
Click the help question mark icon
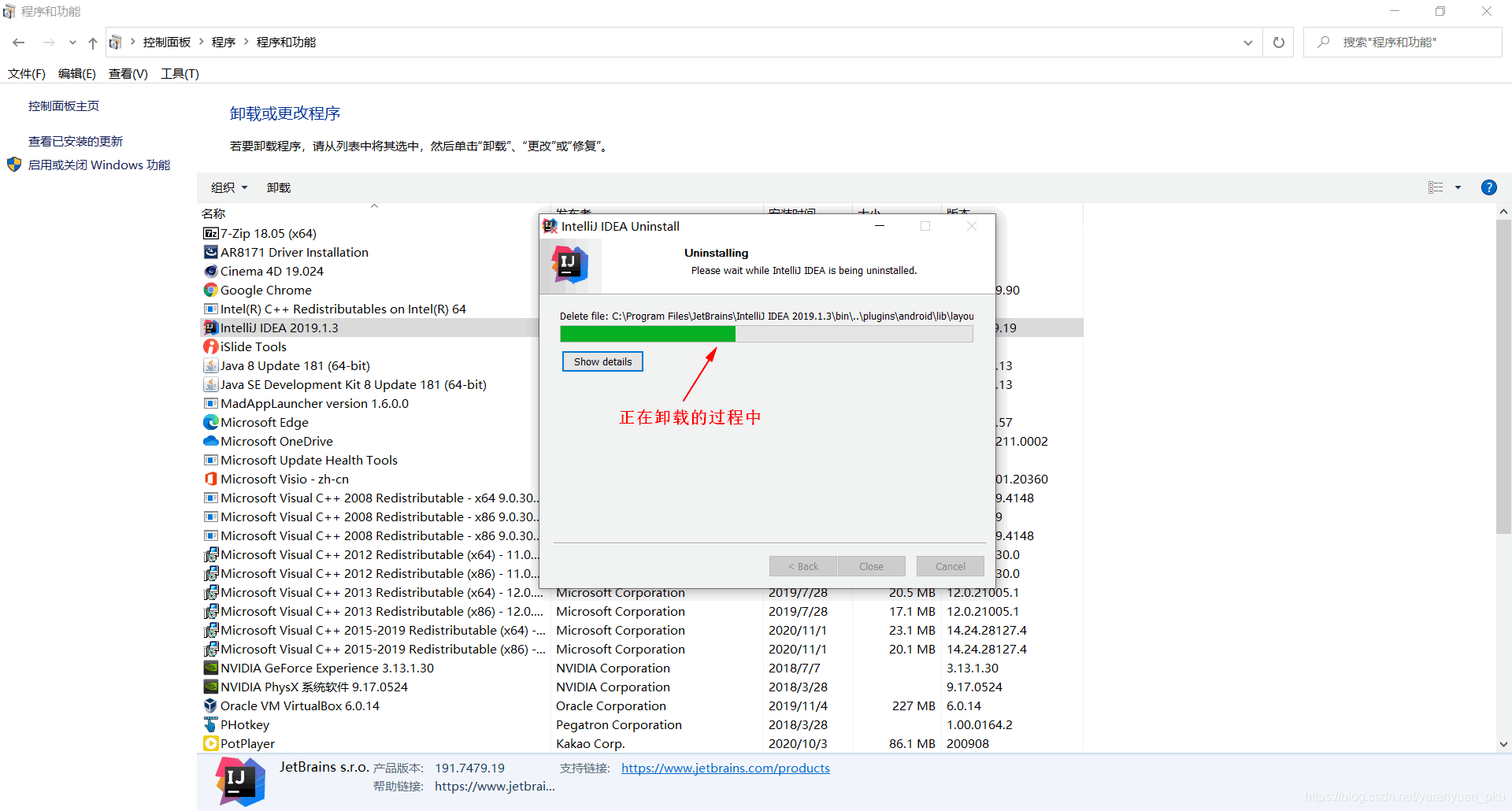[1488, 187]
